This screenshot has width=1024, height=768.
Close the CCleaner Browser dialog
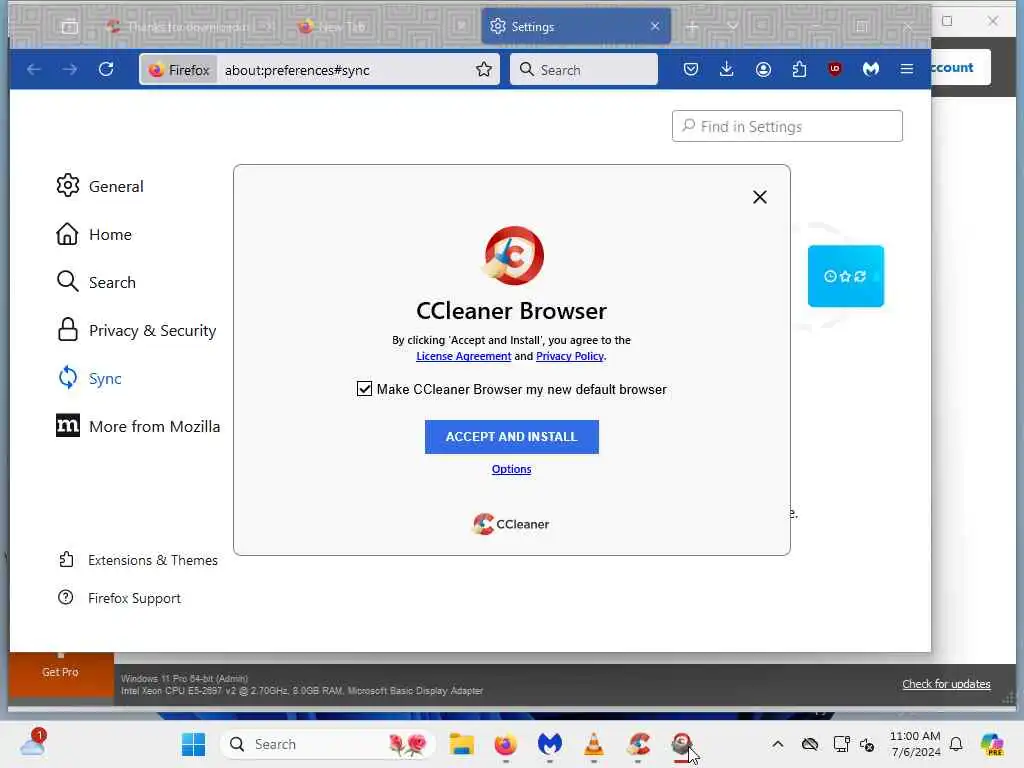tap(760, 197)
